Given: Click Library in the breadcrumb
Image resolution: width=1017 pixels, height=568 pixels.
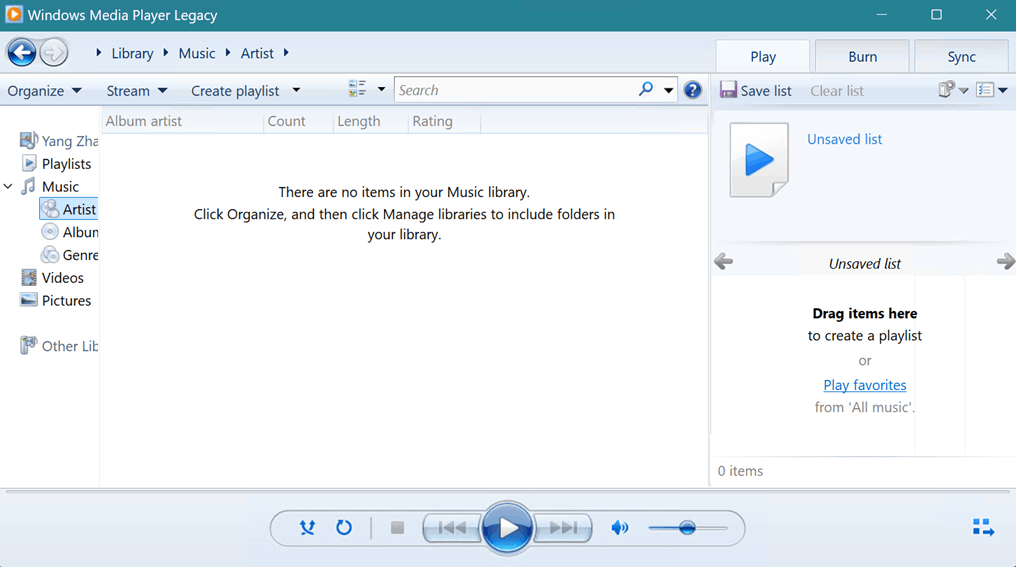Looking at the screenshot, I should 132,53.
